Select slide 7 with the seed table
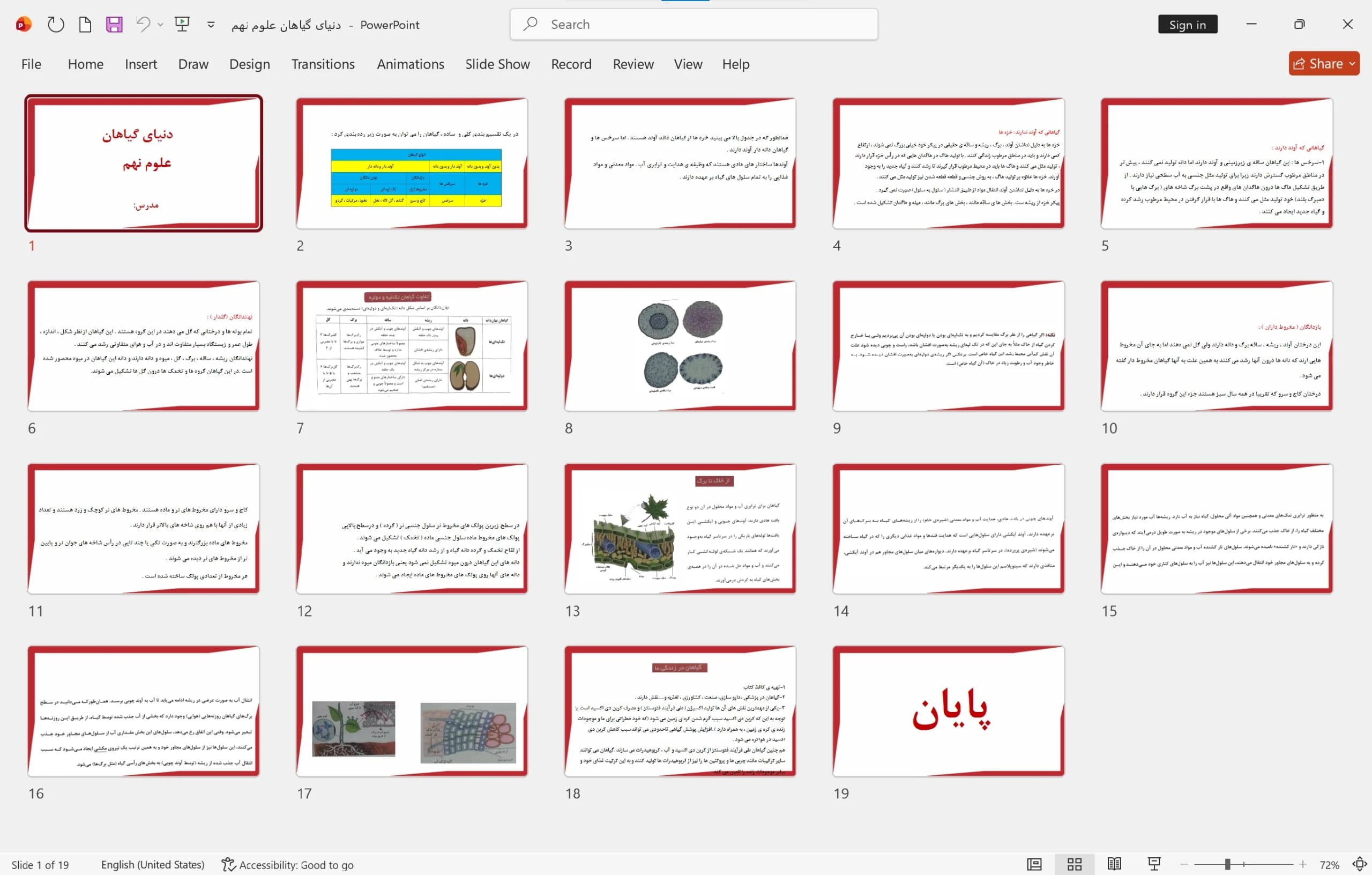Viewport: 1372px width, 875px height. coord(412,345)
